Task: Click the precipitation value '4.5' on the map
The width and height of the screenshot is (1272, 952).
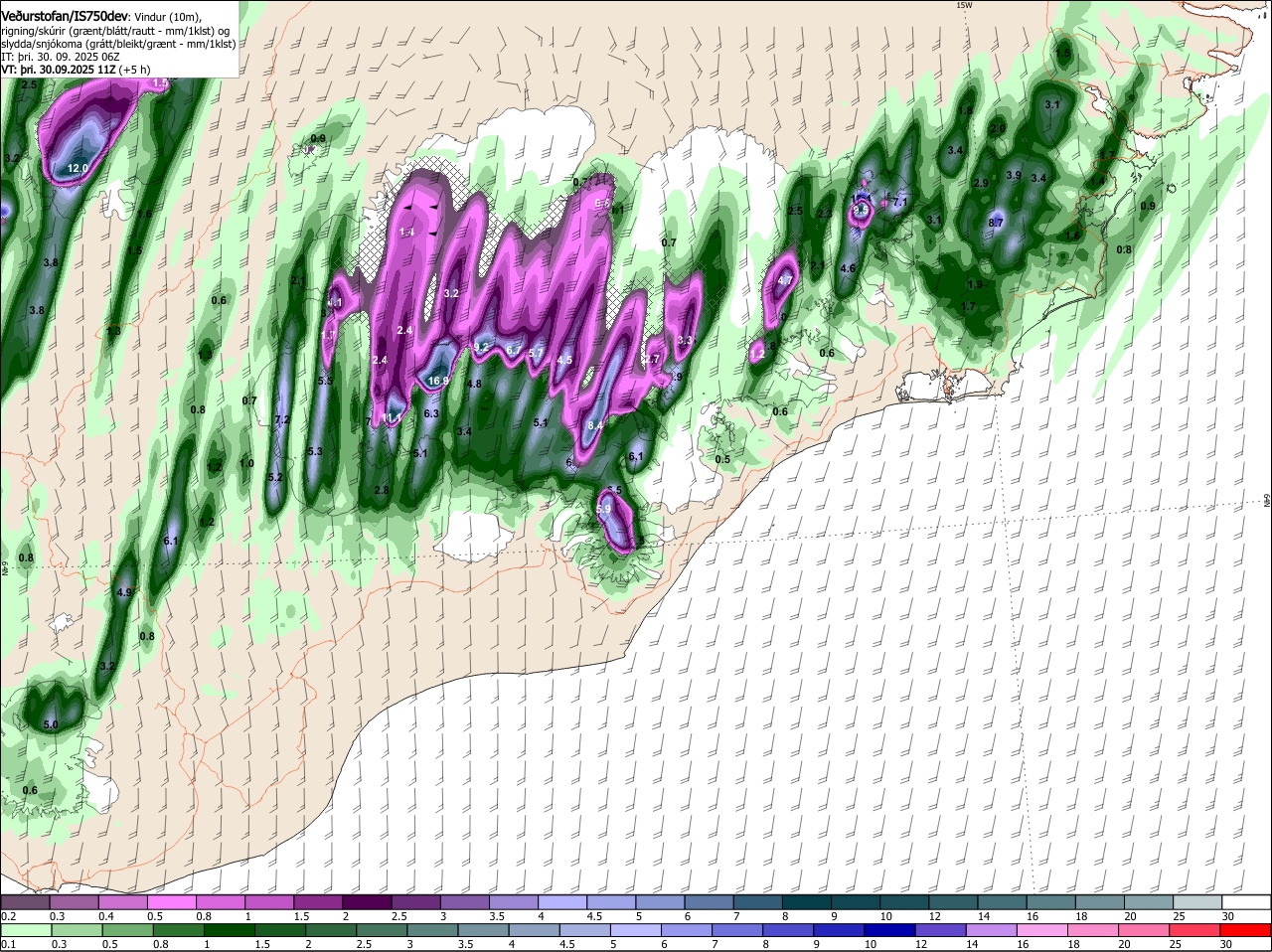Action: pos(564,360)
